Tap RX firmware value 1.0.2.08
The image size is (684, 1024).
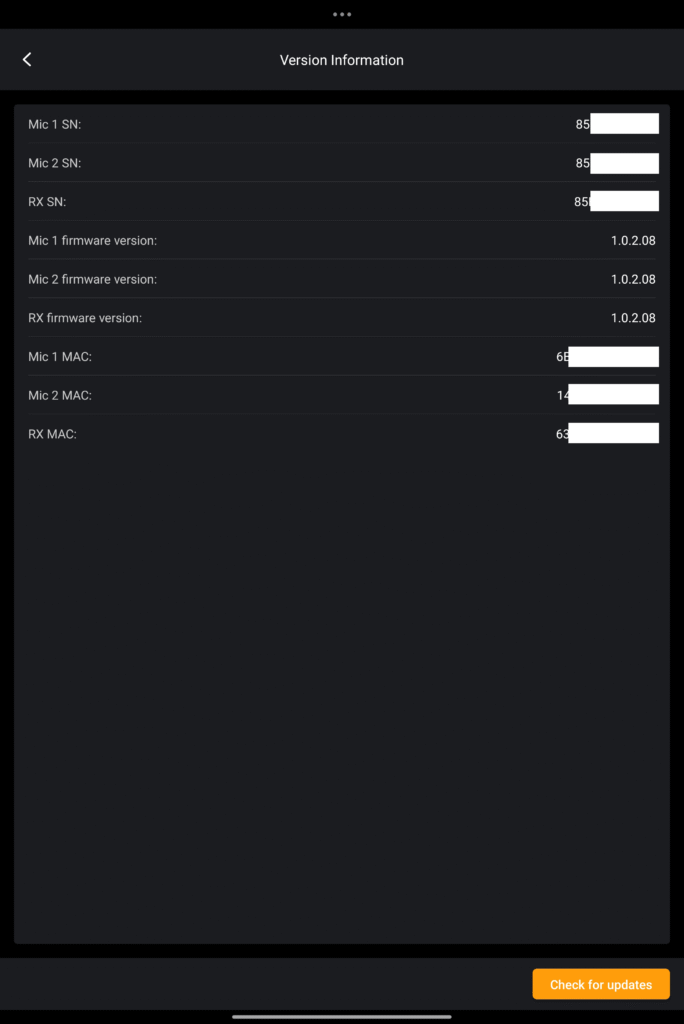tap(633, 318)
